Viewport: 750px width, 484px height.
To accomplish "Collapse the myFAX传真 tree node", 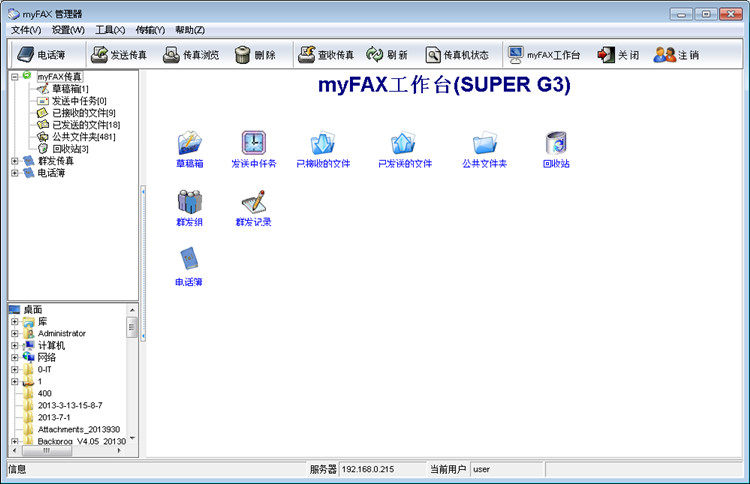I will 14,77.
